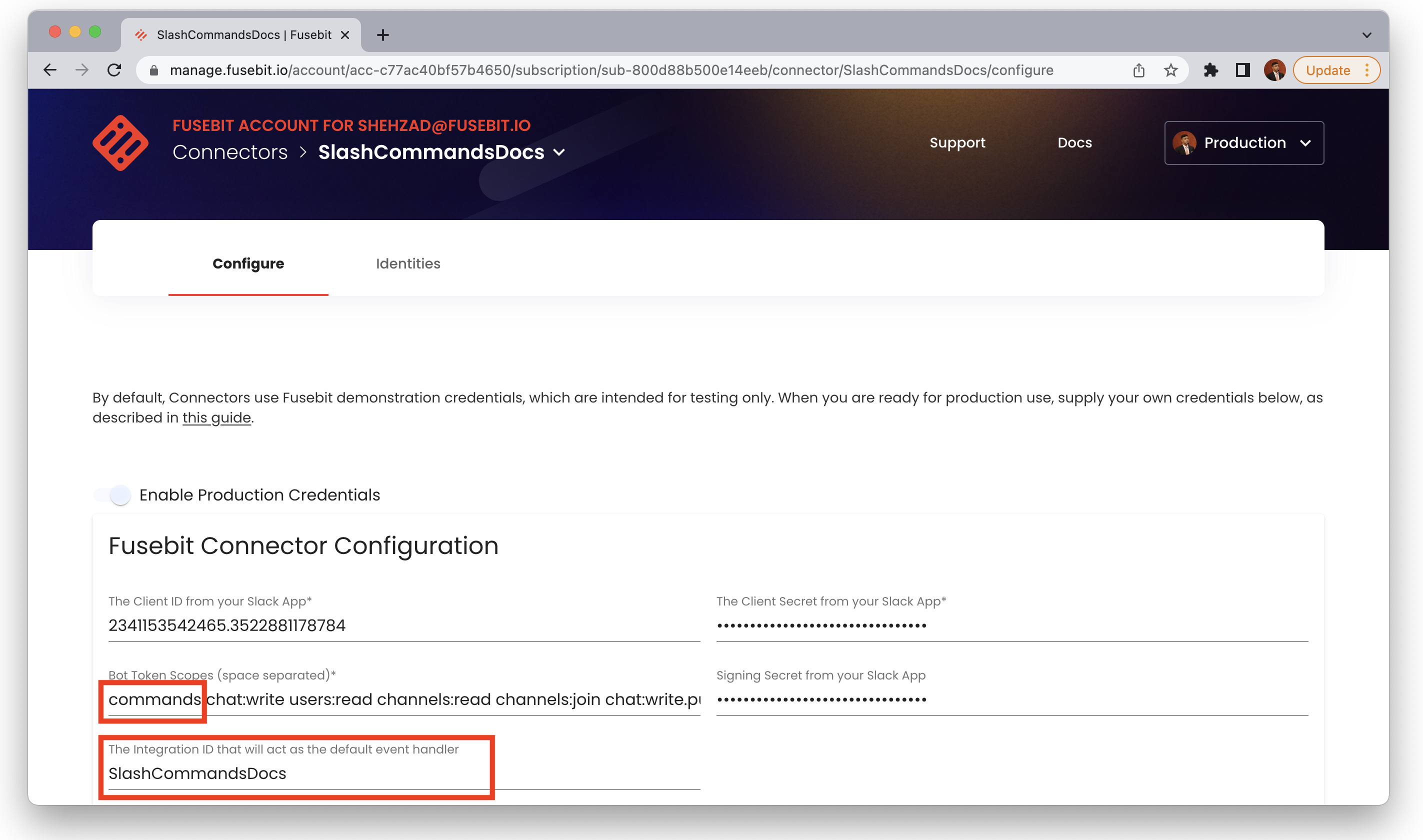Open new browser tab with plus

pyautogui.click(x=383, y=35)
